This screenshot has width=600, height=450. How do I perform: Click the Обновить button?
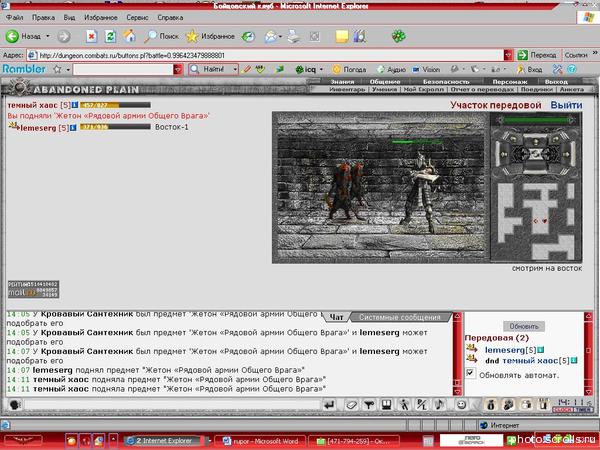(523, 326)
